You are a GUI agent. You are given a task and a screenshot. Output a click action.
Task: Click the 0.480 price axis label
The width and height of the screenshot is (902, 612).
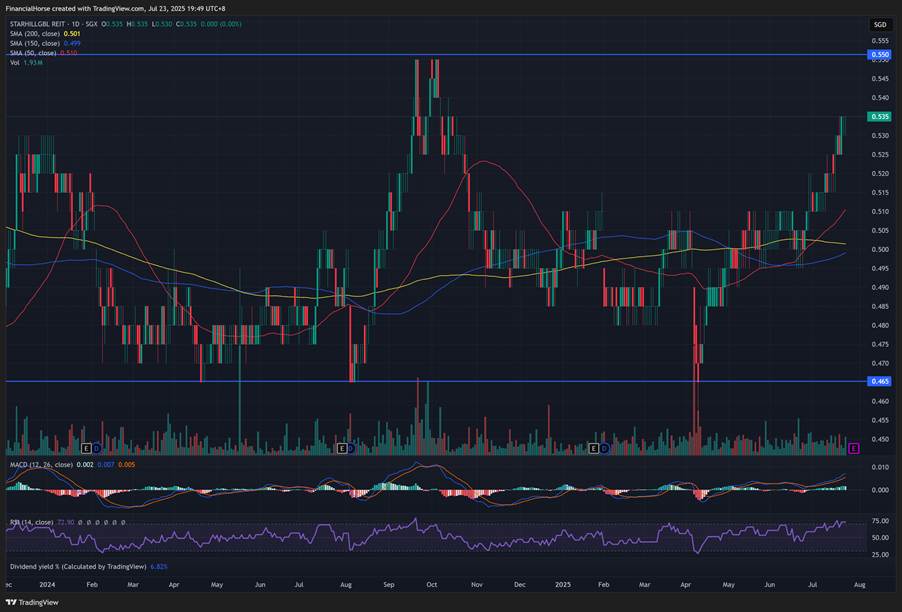coord(880,326)
